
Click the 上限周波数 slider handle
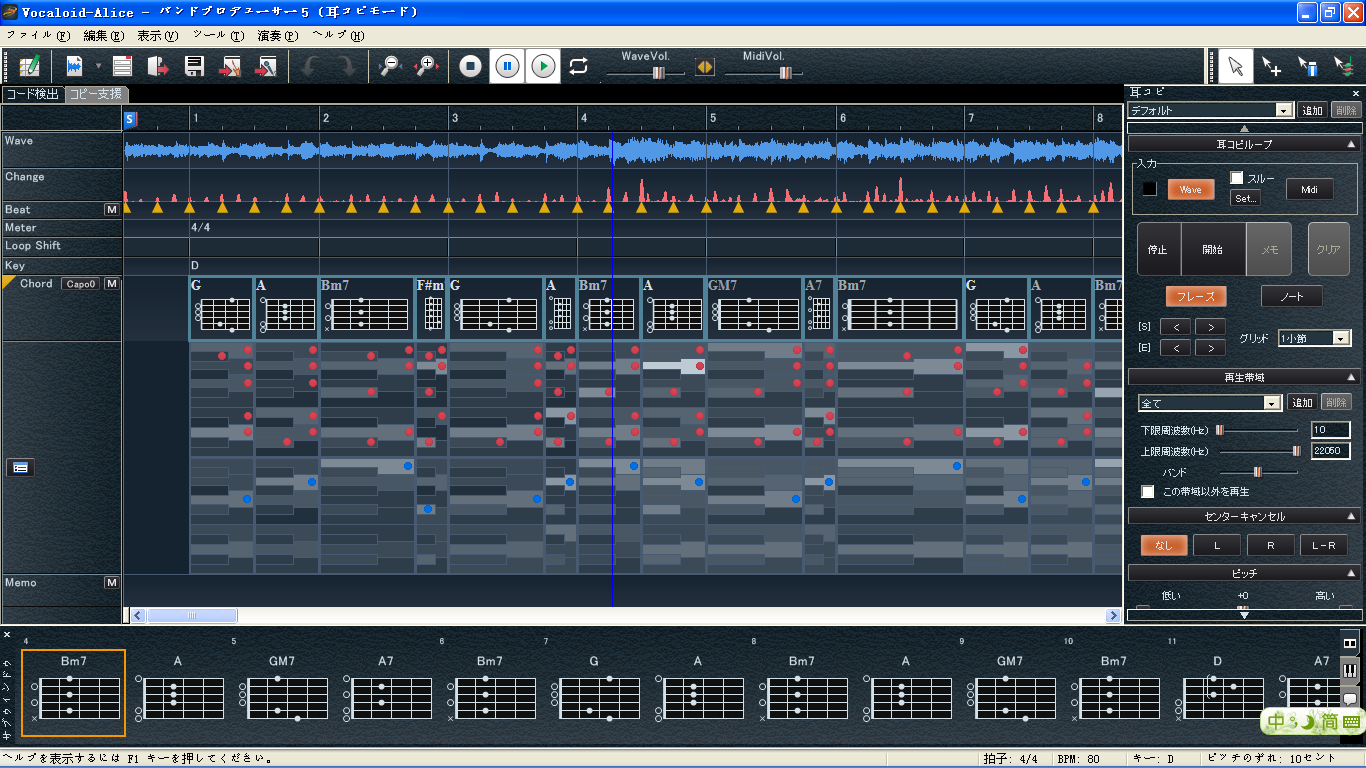click(1296, 451)
